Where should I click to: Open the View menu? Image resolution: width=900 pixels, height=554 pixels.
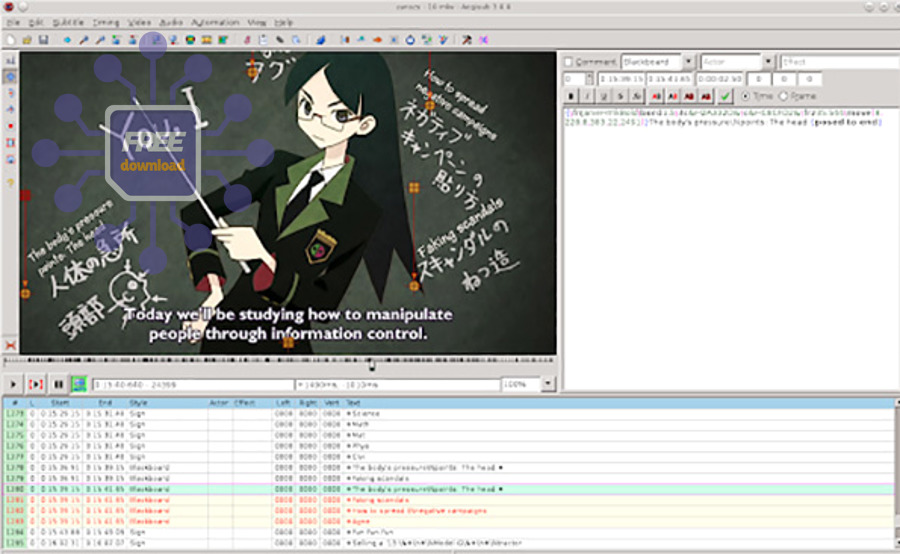click(257, 22)
